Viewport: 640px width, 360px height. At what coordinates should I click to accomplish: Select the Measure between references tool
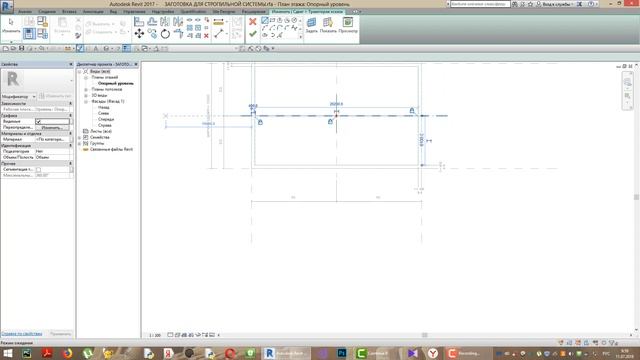pos(218,22)
